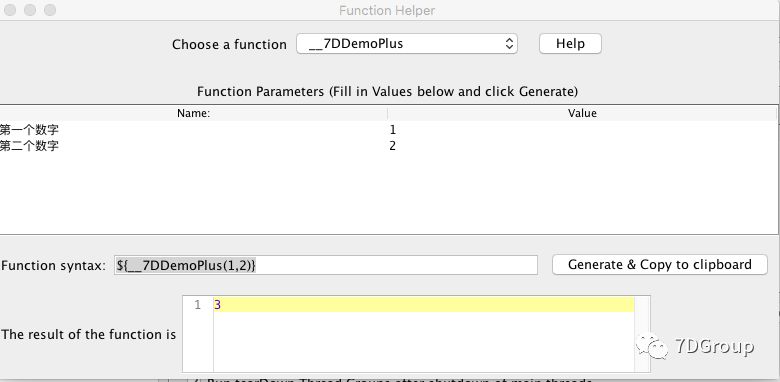Click Generate & Copy to clipboard
This screenshot has width=780, height=382.
coord(660,265)
